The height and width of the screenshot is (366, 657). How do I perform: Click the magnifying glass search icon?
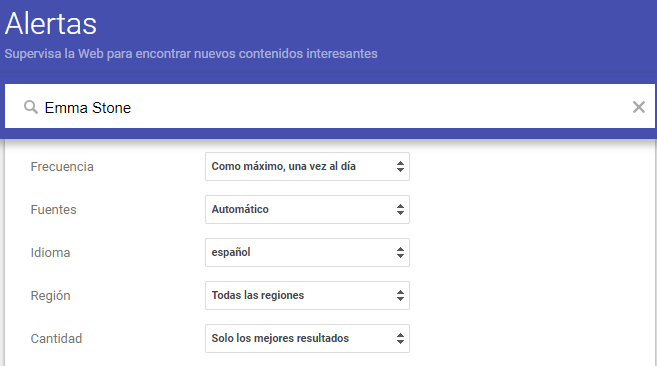(31, 107)
